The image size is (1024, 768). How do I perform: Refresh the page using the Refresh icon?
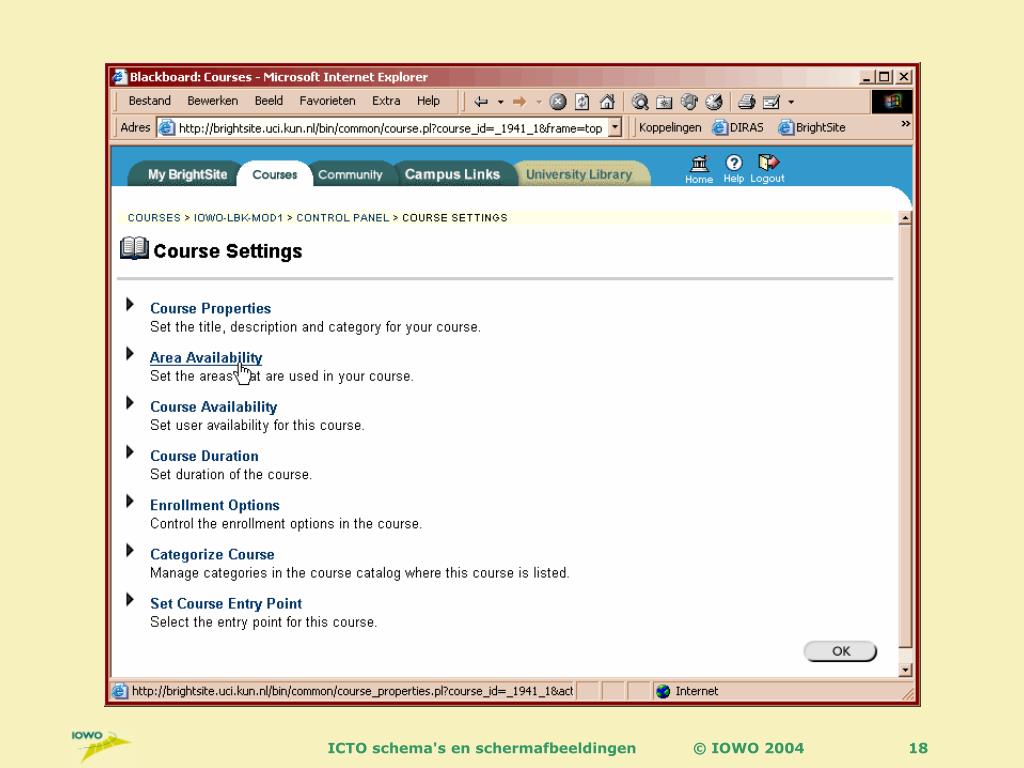click(x=582, y=102)
